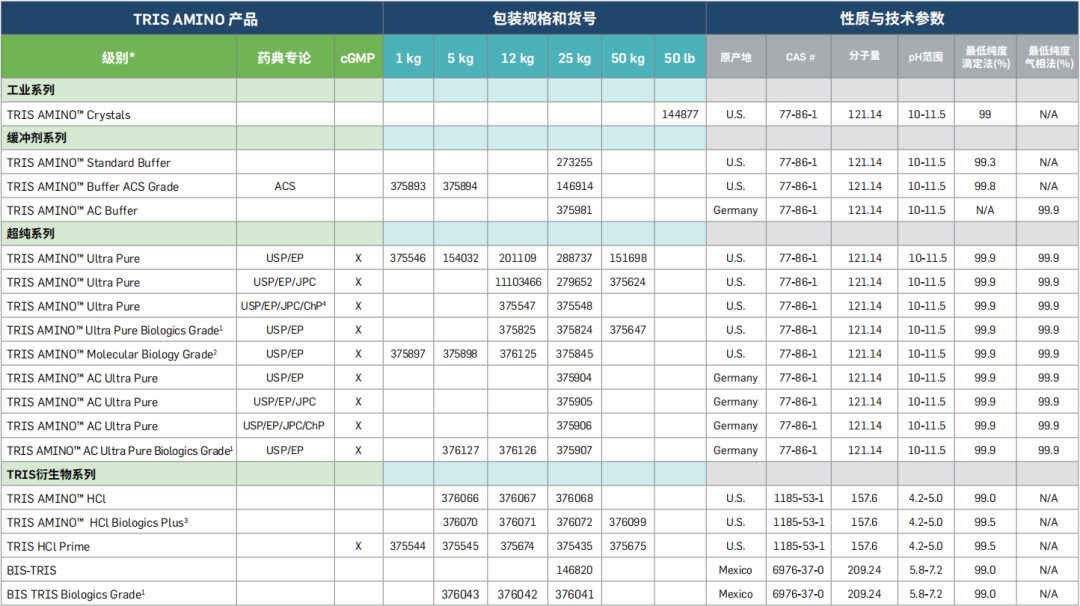The height and width of the screenshot is (606, 1080).
Task: Select 'TRIS HCl Prime' product name
Action: click(x=48, y=547)
